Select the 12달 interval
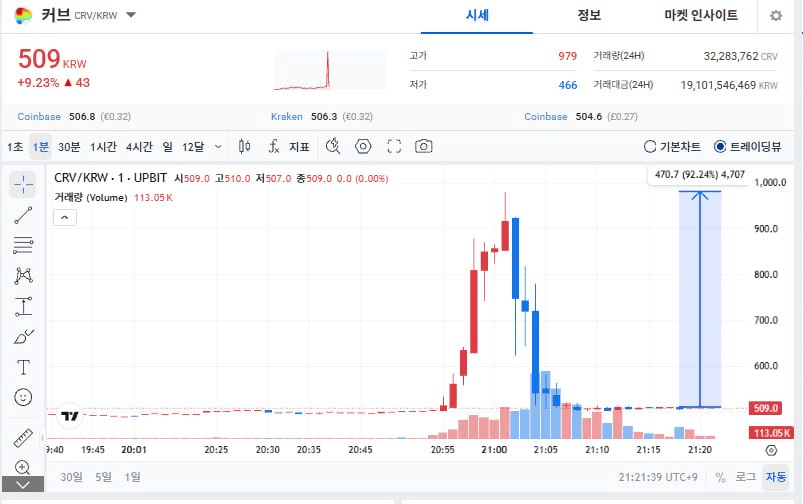Screen dimensions: 803x504 pyautogui.click(x=193, y=147)
